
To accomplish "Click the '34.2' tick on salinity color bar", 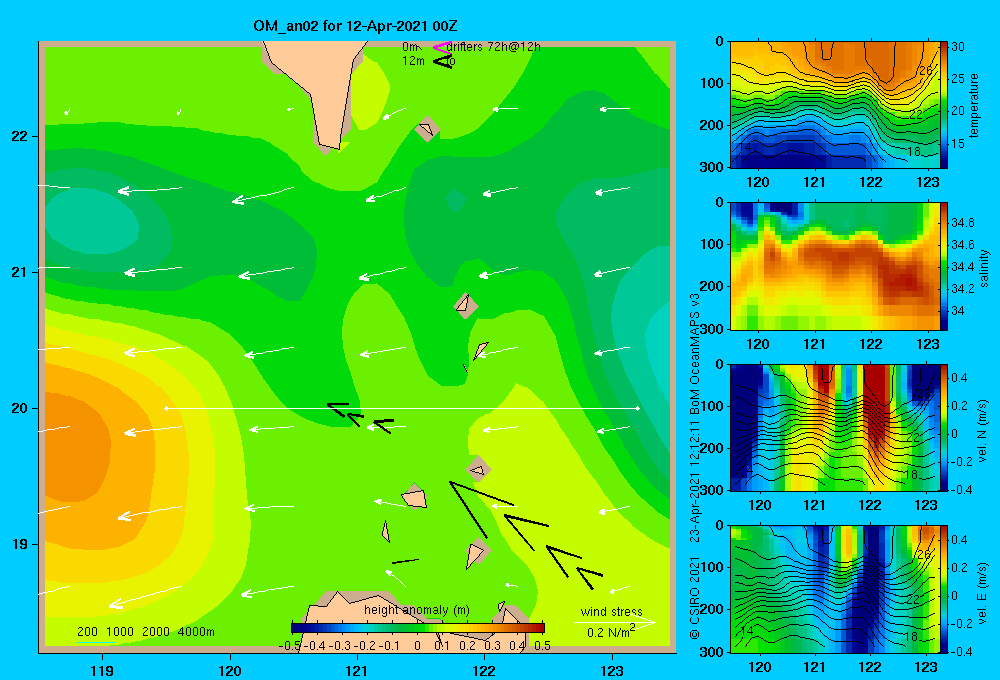I will coord(962,288).
